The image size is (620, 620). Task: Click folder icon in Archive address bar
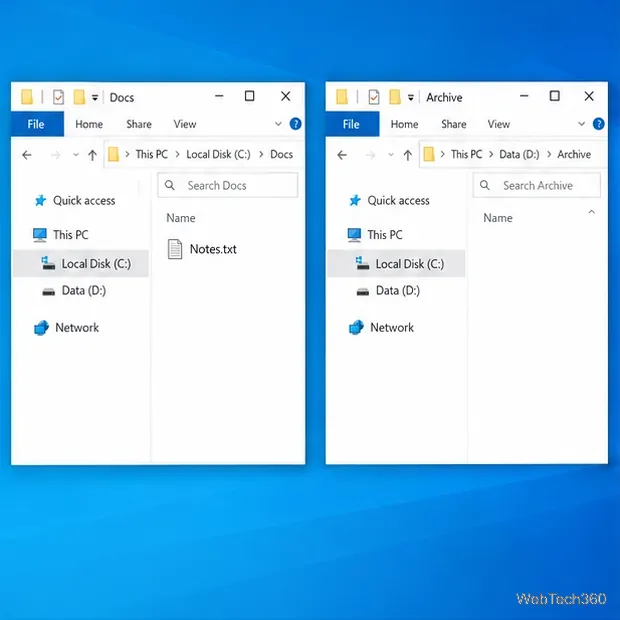[429, 154]
